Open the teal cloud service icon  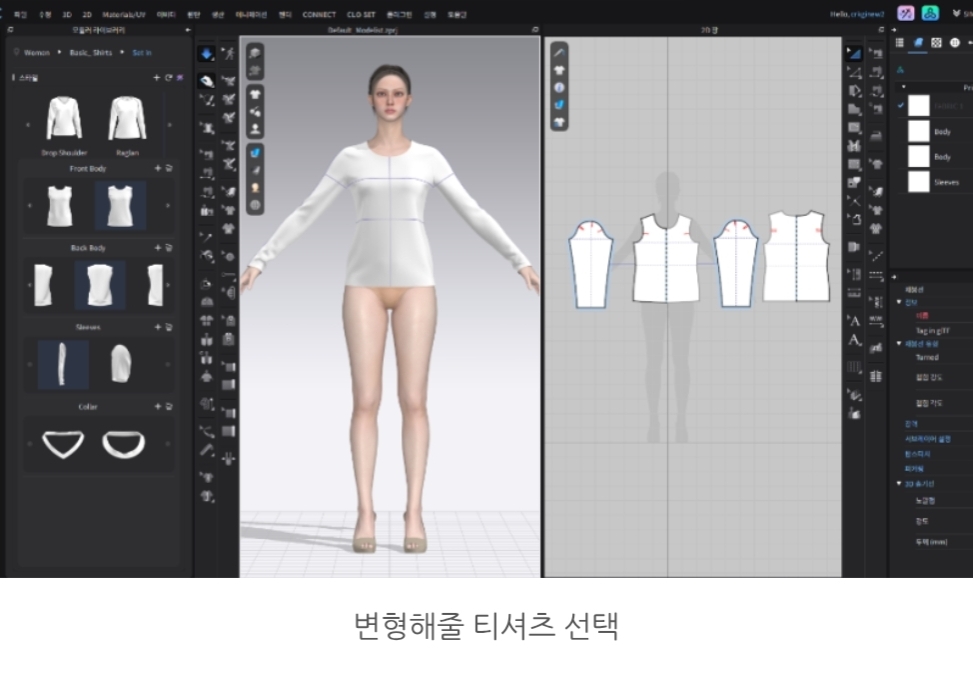coord(929,13)
